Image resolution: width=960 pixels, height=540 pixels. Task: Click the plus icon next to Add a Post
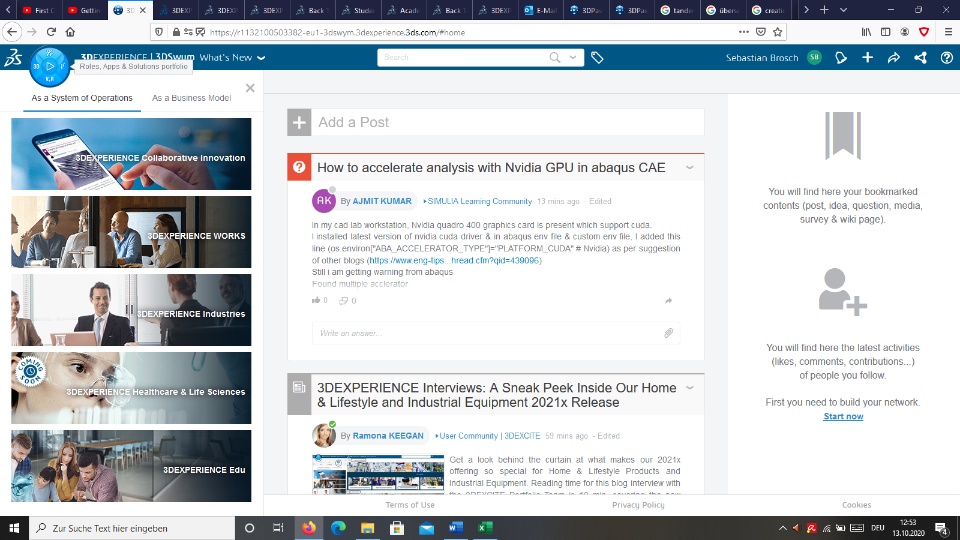[x=299, y=122]
